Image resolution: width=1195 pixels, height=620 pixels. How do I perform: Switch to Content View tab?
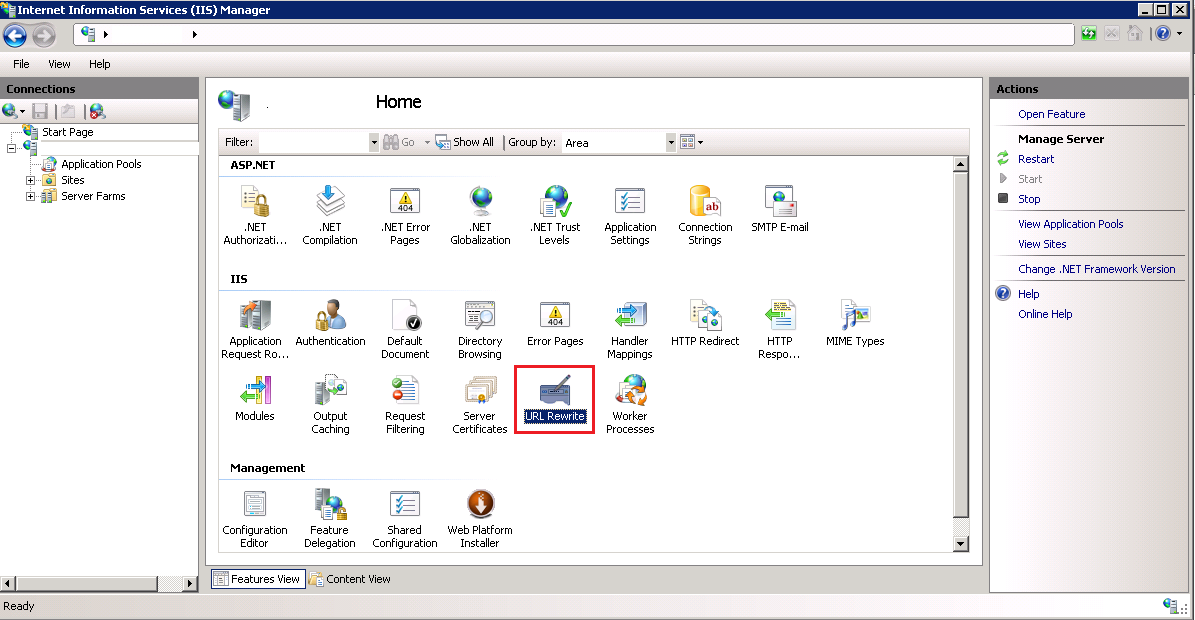(x=350, y=579)
